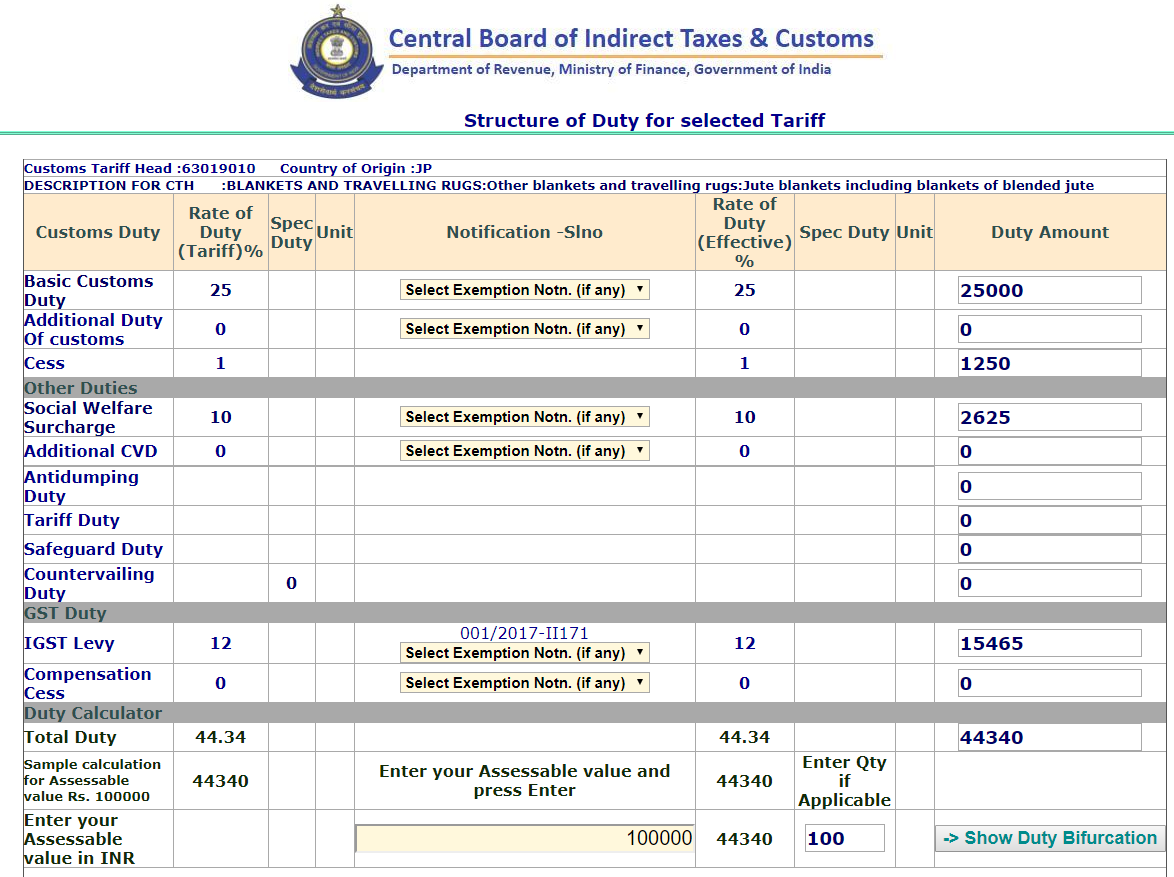Expand Social Welfare Surcharge exemption dropdown
Image resolution: width=1174 pixels, height=877 pixels.
pos(524,416)
